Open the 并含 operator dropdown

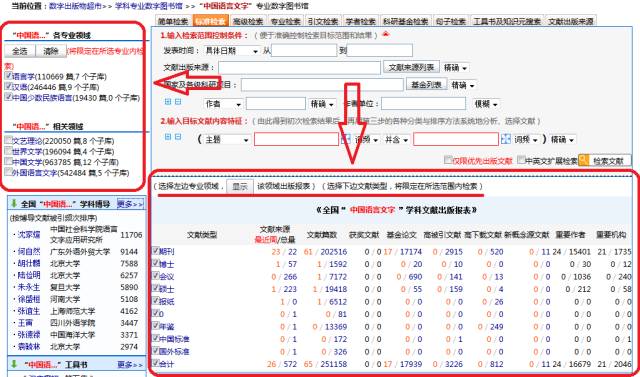point(397,140)
